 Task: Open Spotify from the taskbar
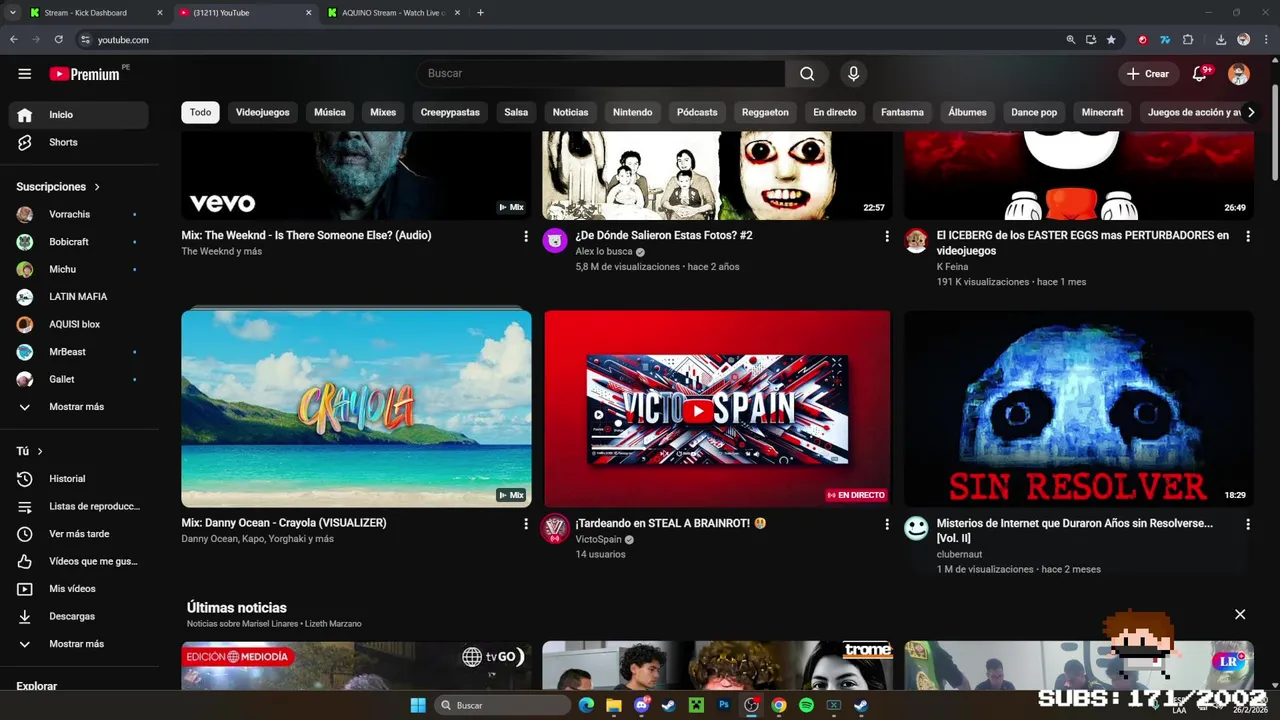[x=806, y=705]
